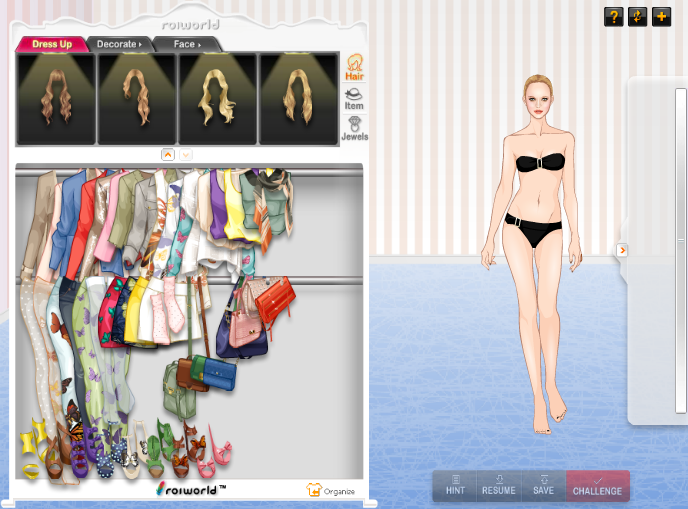Screen dimensions: 688x509
Task: Choose the third blonde wavy hairstyle
Action: 218,98
